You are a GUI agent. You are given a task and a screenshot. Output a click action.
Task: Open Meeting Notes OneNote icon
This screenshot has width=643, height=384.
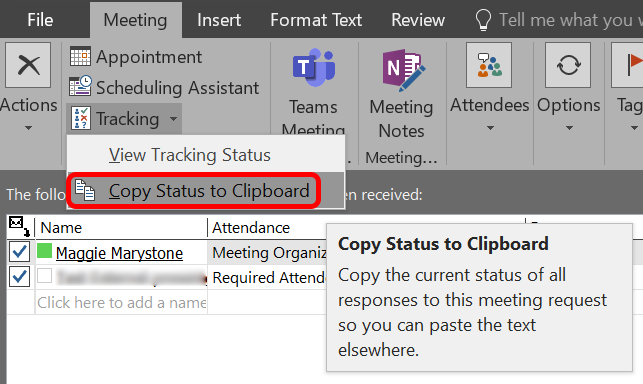403,69
